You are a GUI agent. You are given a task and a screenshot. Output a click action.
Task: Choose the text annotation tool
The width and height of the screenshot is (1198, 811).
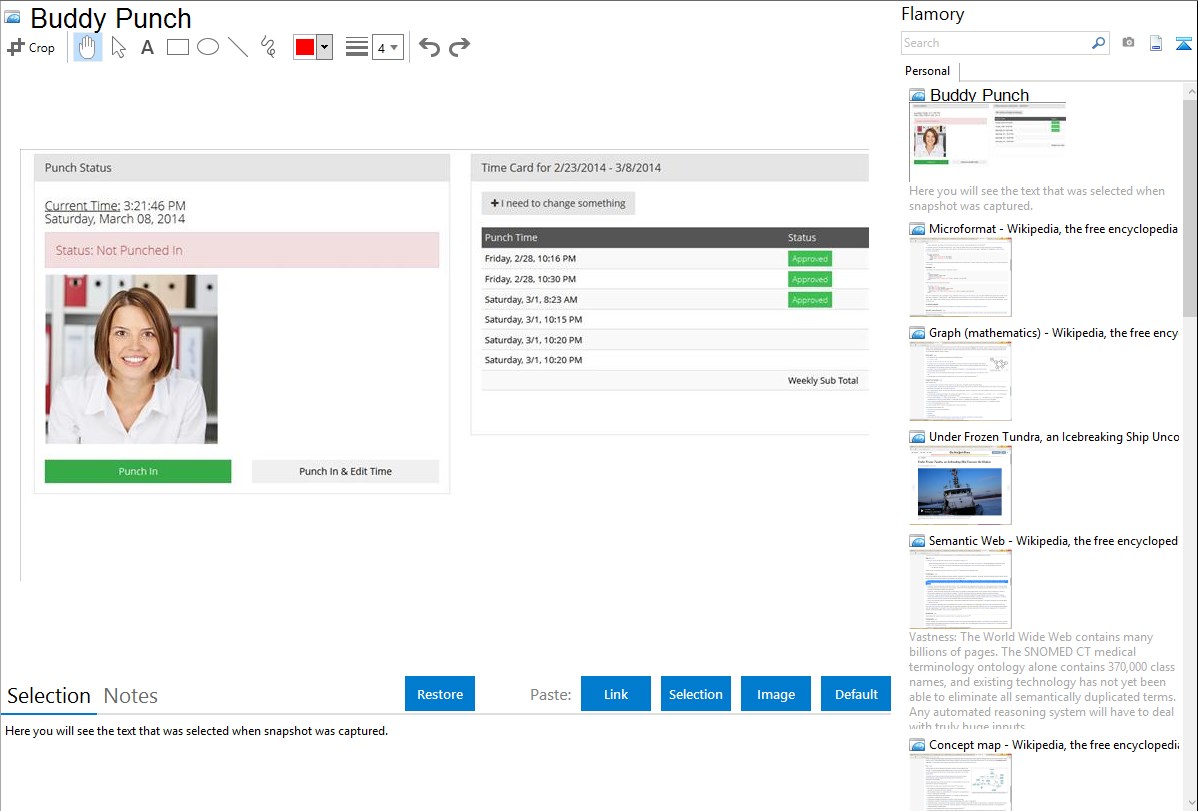[147, 47]
